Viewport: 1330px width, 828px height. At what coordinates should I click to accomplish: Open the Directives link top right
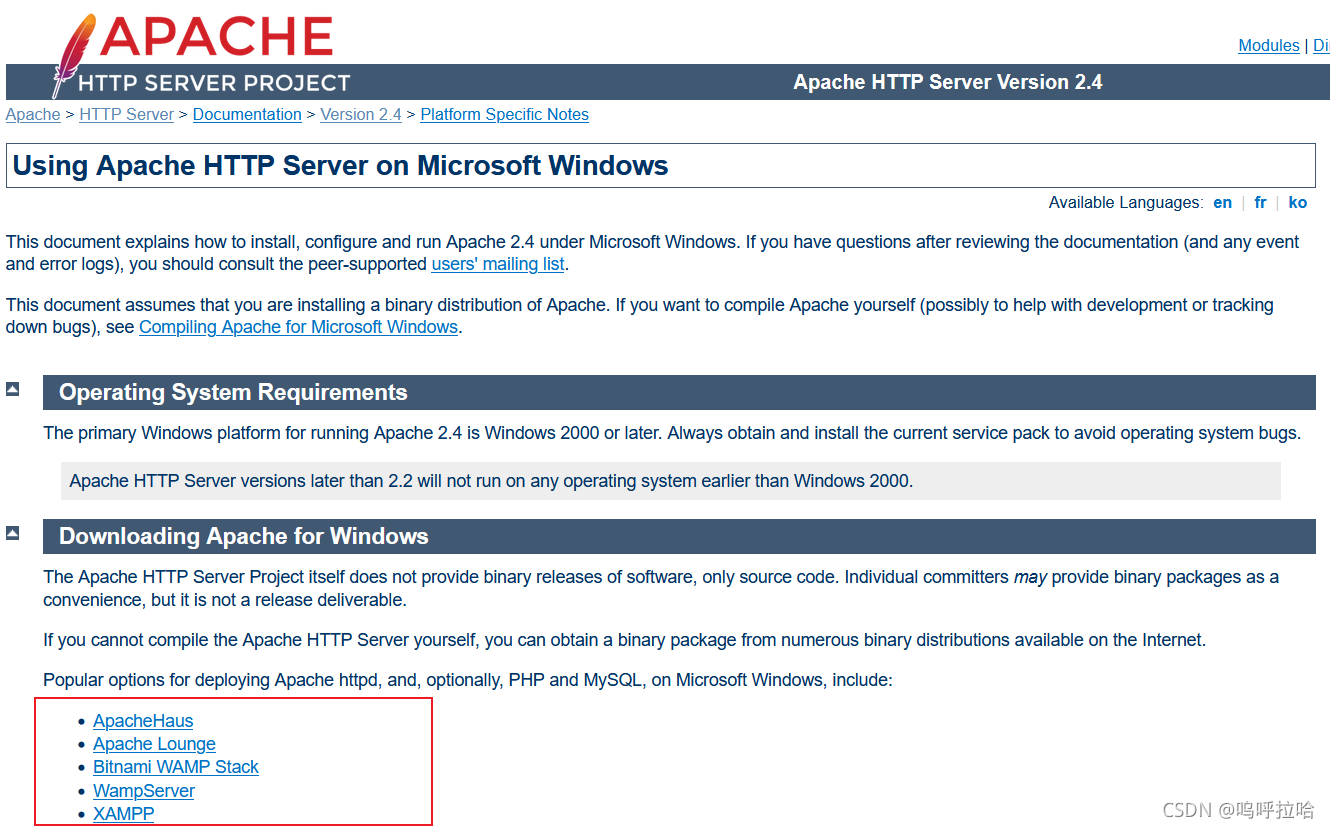[x=1322, y=45]
